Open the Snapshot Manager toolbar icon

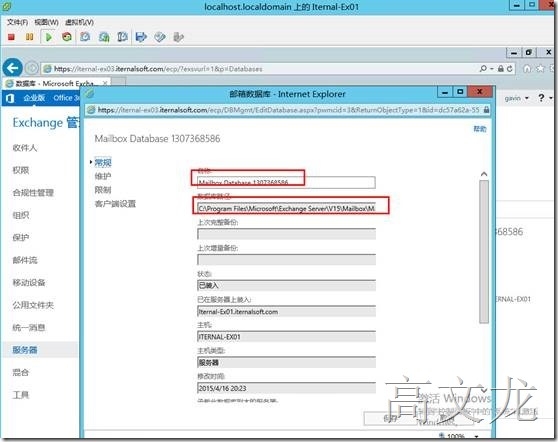(x=122, y=37)
